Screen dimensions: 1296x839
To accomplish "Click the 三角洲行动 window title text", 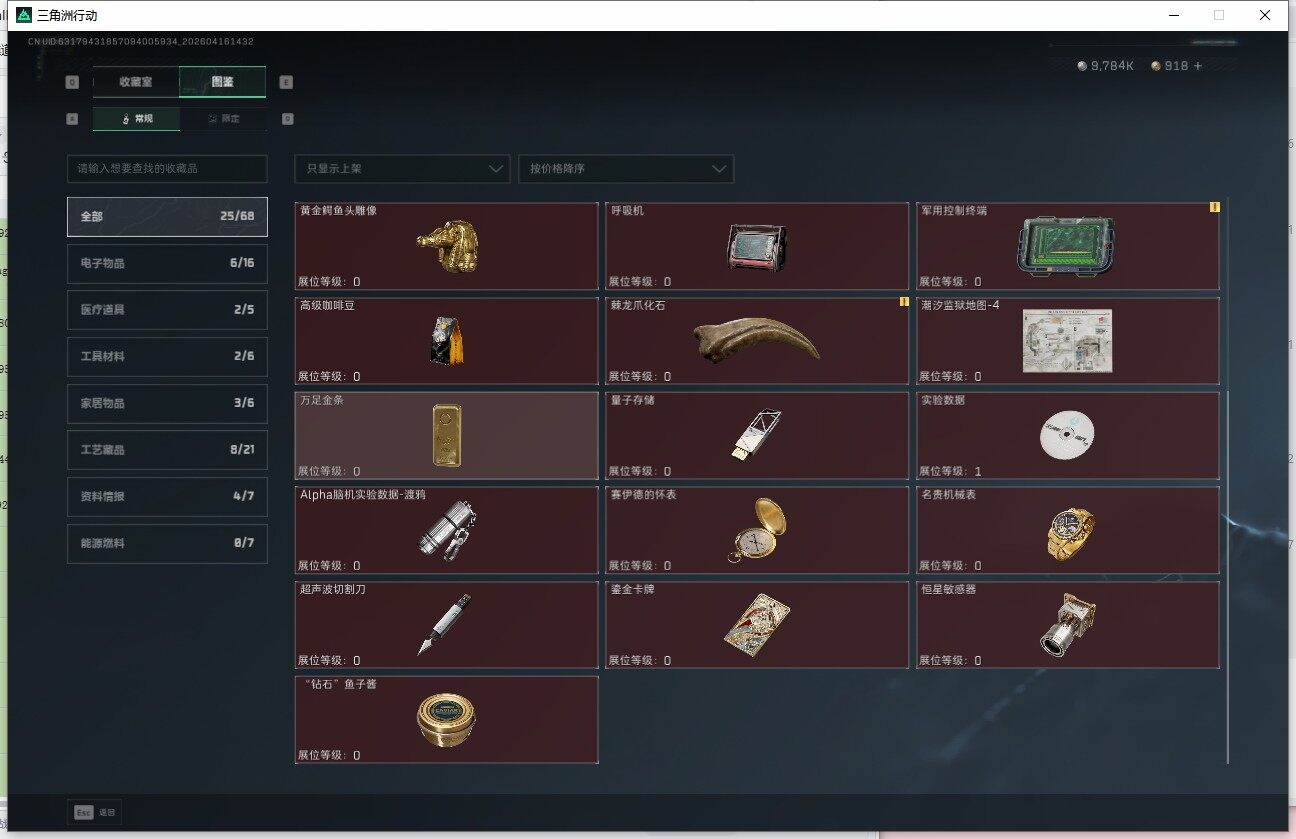I will (67, 16).
